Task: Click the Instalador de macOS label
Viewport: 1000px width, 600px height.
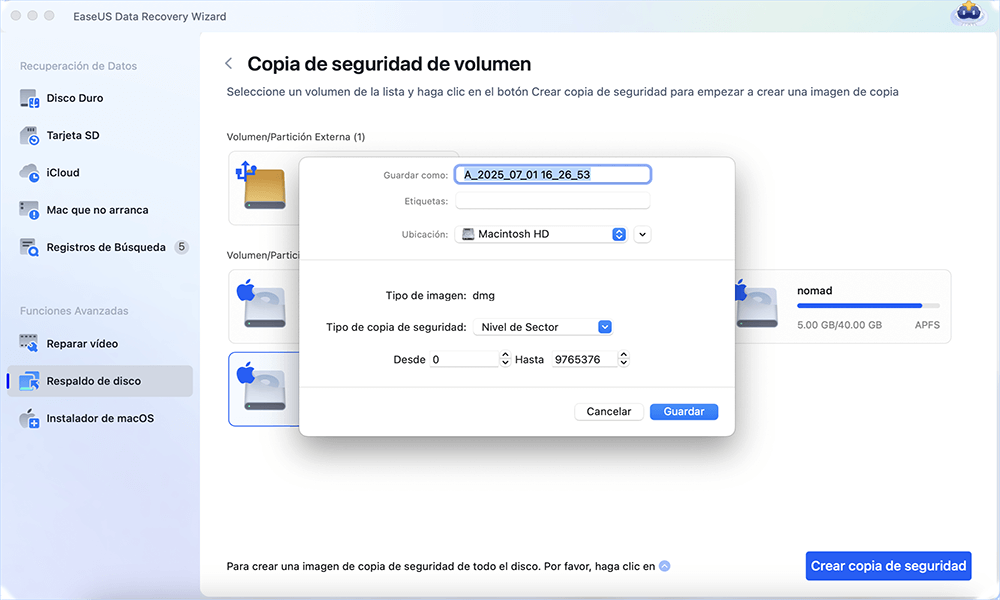Action: click(x=100, y=418)
